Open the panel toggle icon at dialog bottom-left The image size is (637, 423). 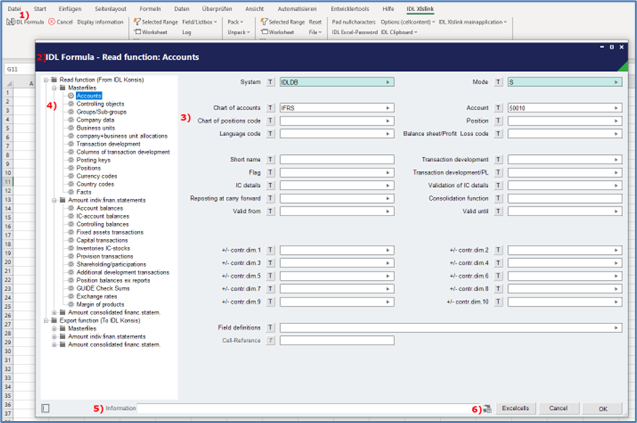coord(46,408)
